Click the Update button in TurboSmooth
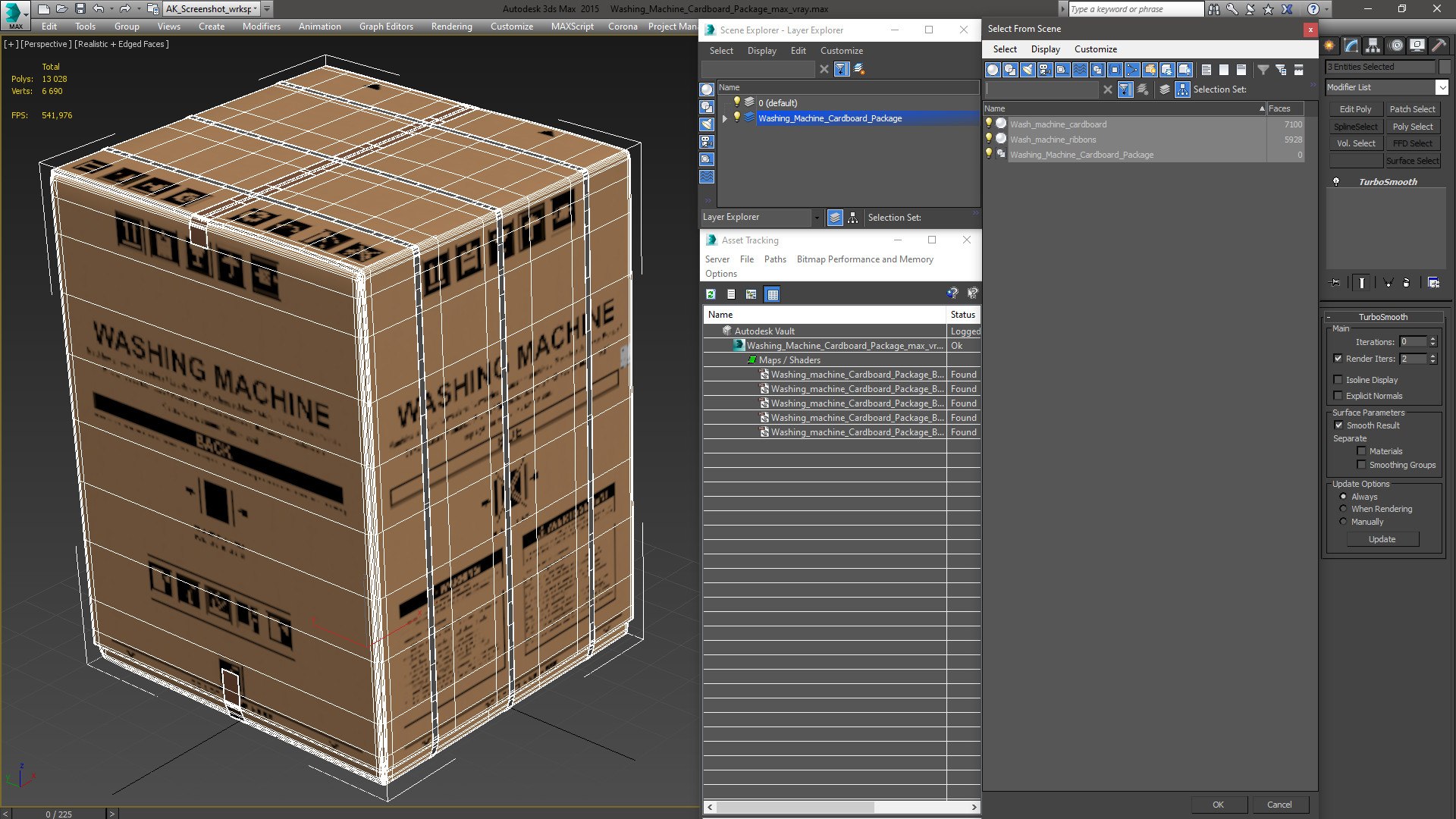Image resolution: width=1456 pixels, height=819 pixels. click(x=1382, y=539)
